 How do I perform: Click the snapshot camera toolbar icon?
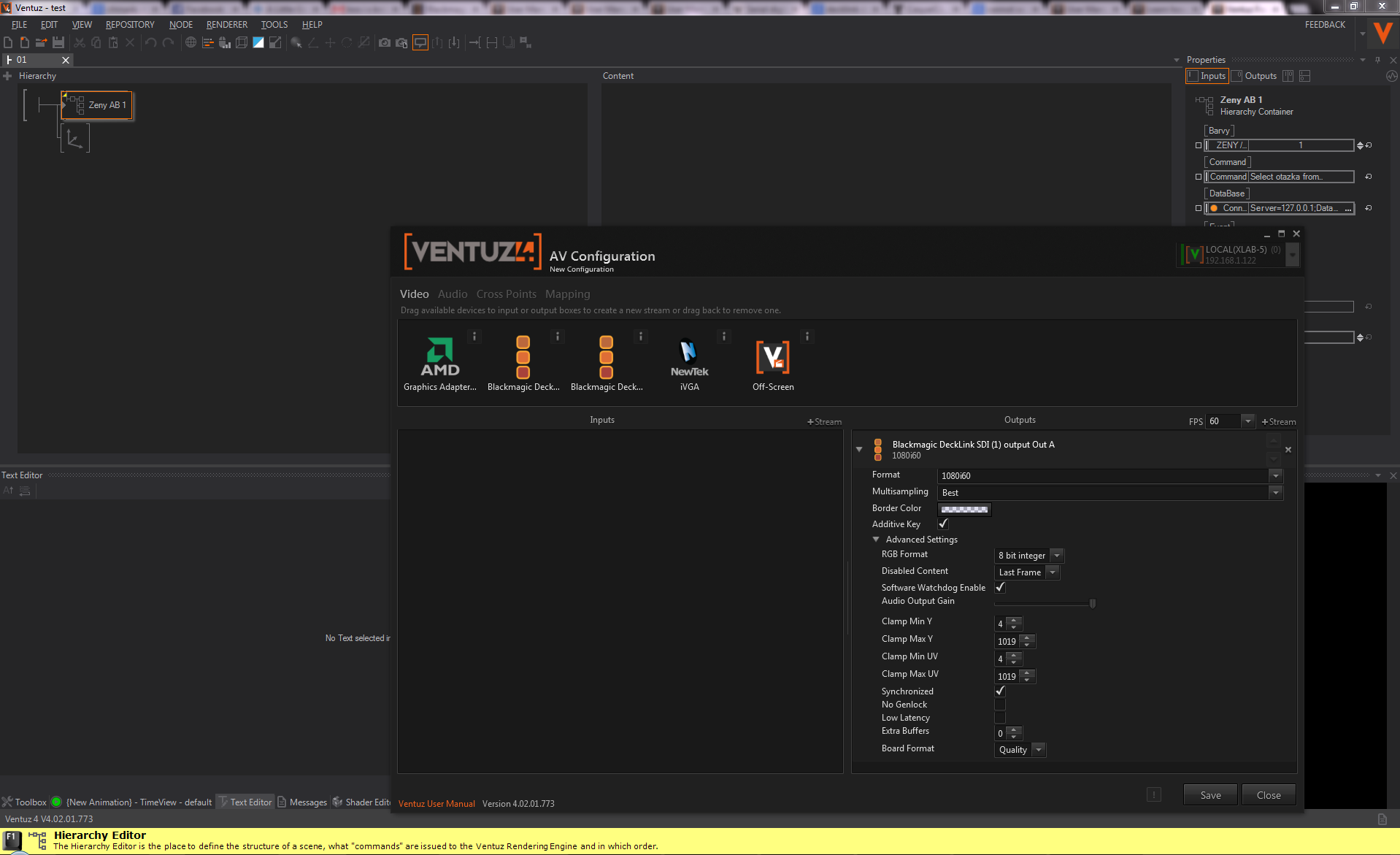pyautogui.click(x=384, y=43)
